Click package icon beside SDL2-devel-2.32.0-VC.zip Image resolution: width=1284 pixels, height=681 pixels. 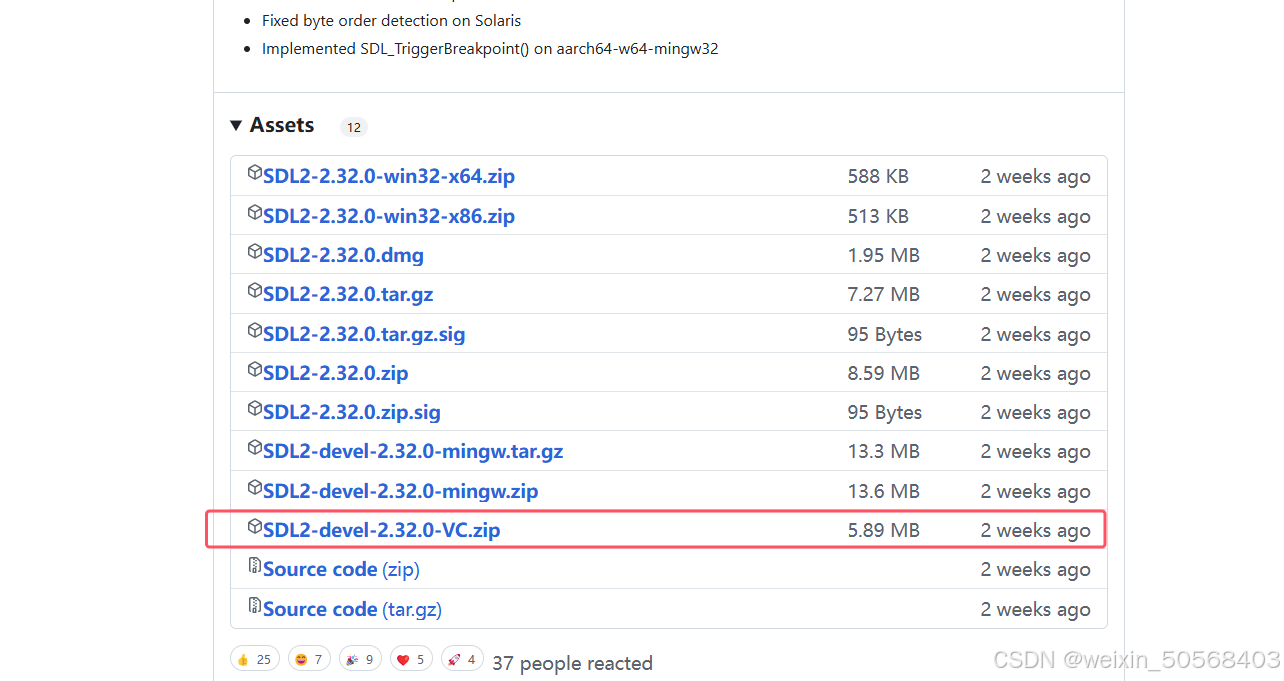(x=254, y=526)
